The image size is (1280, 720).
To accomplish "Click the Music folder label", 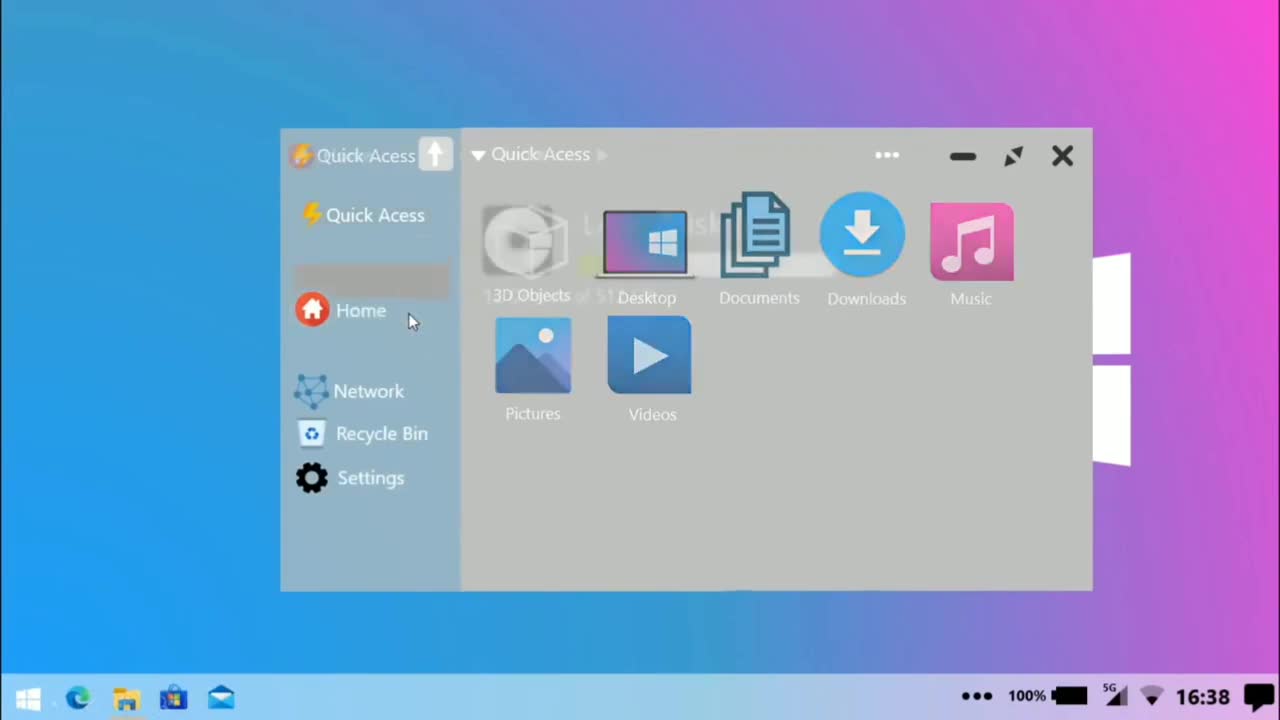I will pos(971,299).
